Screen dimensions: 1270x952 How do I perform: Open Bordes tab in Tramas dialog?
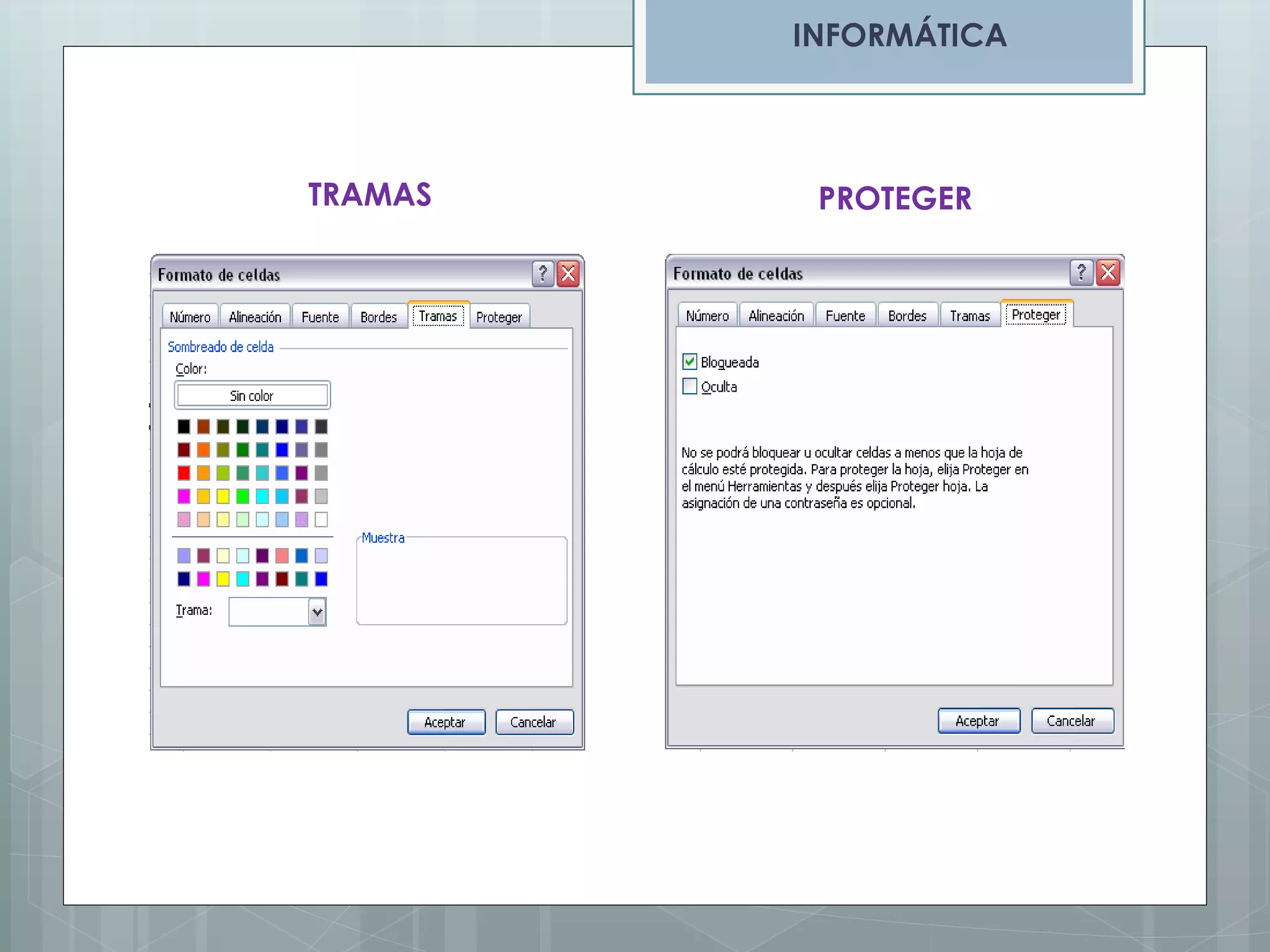[x=378, y=317]
